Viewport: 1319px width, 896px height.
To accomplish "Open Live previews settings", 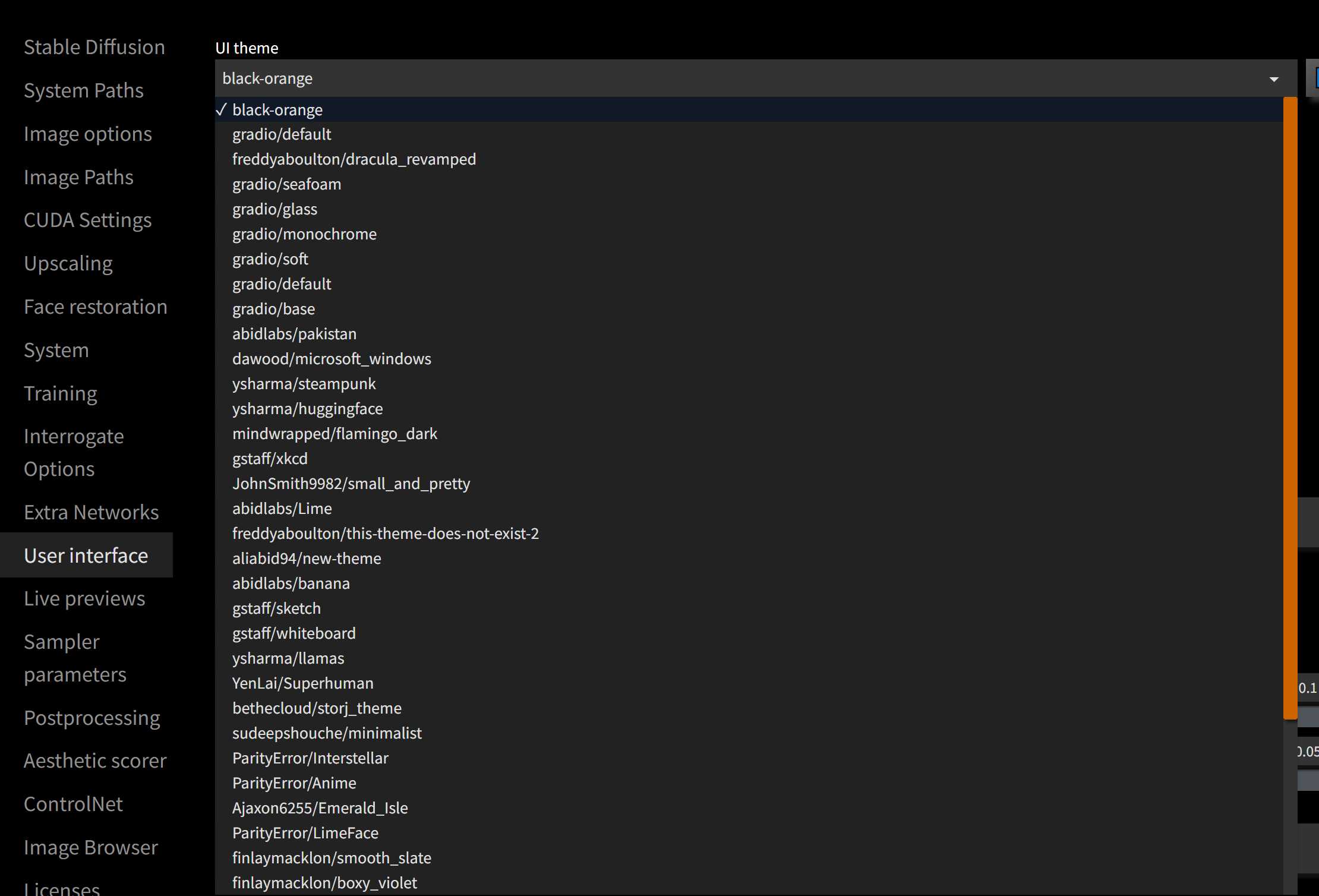I will point(84,599).
